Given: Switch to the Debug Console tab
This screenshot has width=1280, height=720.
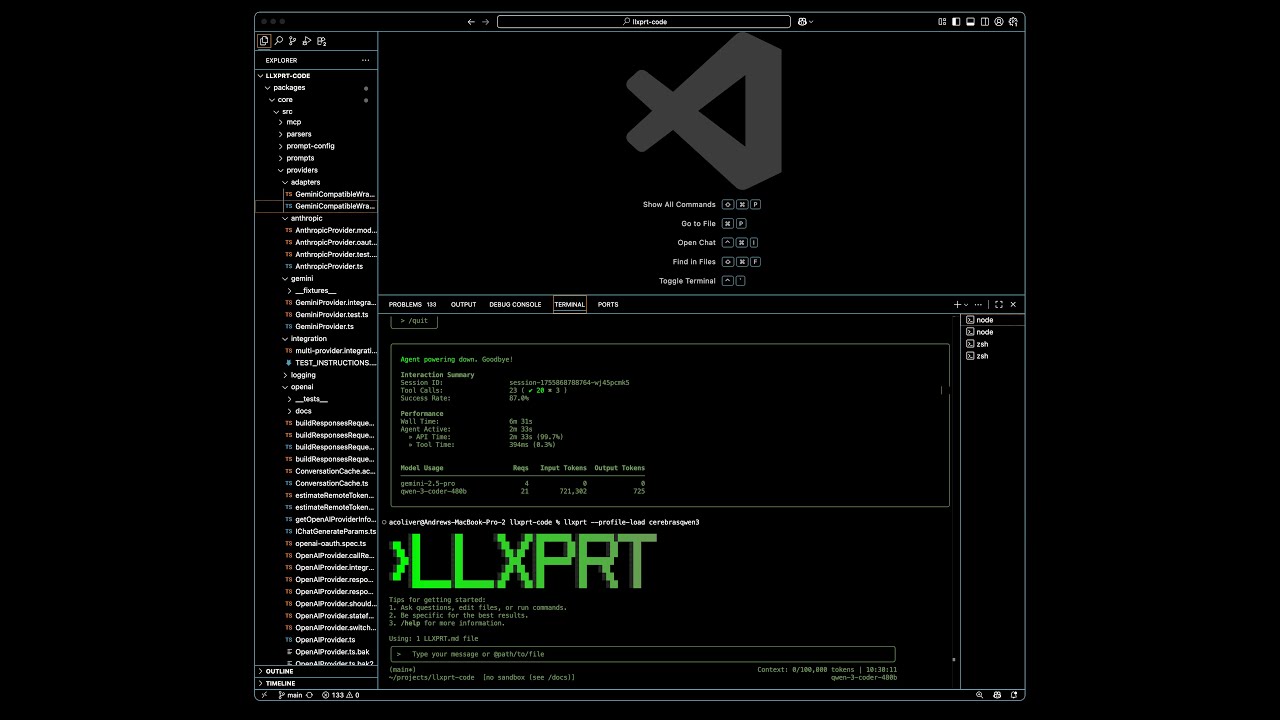Looking at the screenshot, I should pos(515,304).
